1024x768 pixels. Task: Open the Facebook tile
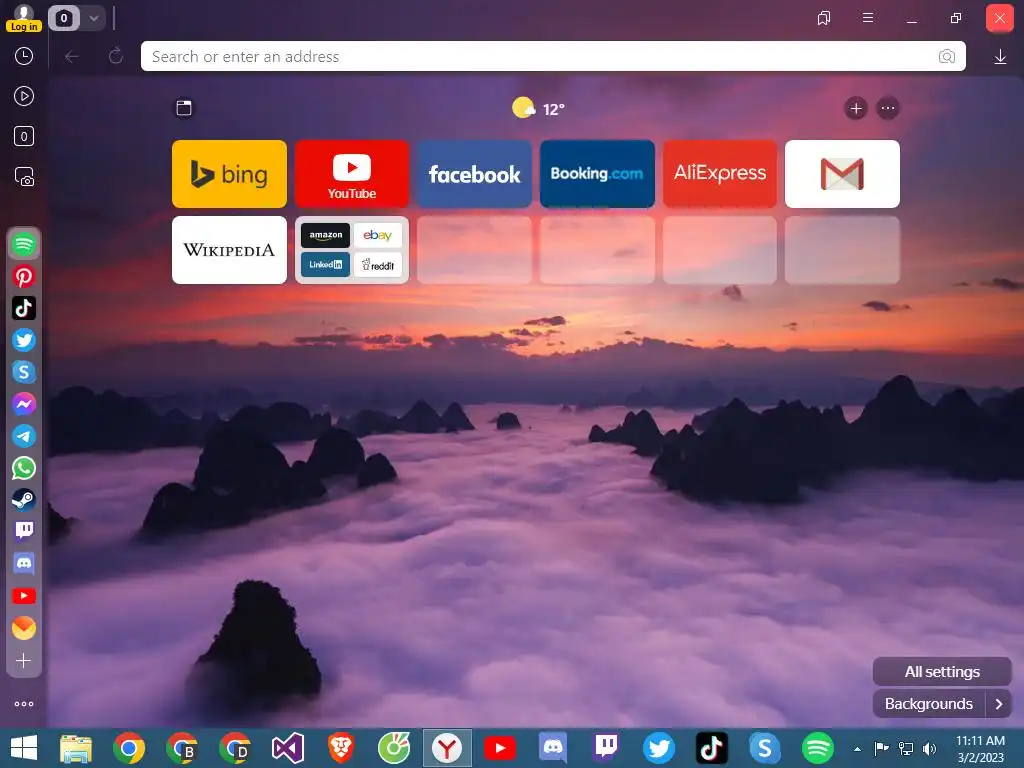pos(475,174)
